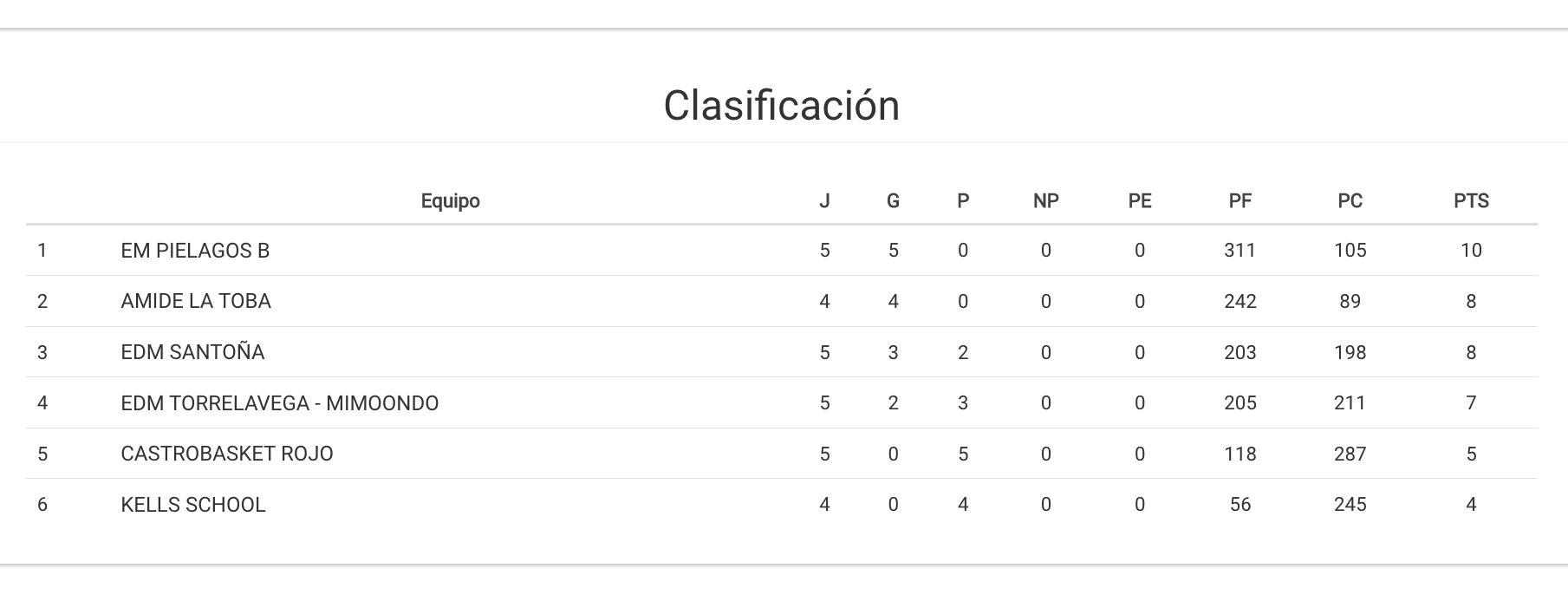Viewport: 1568px width, 595px height.
Task: Select the PE column header
Action: click(x=1139, y=201)
